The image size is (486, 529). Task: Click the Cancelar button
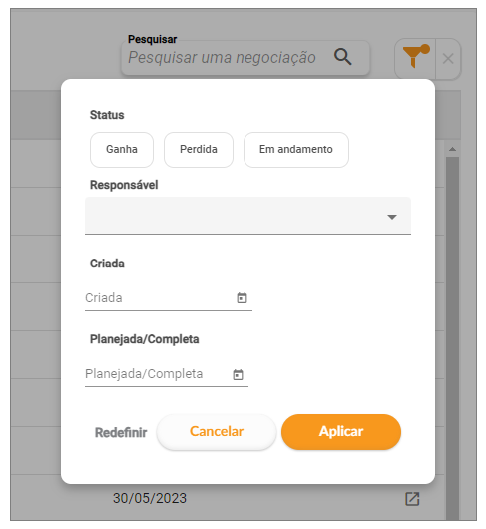[217, 431]
